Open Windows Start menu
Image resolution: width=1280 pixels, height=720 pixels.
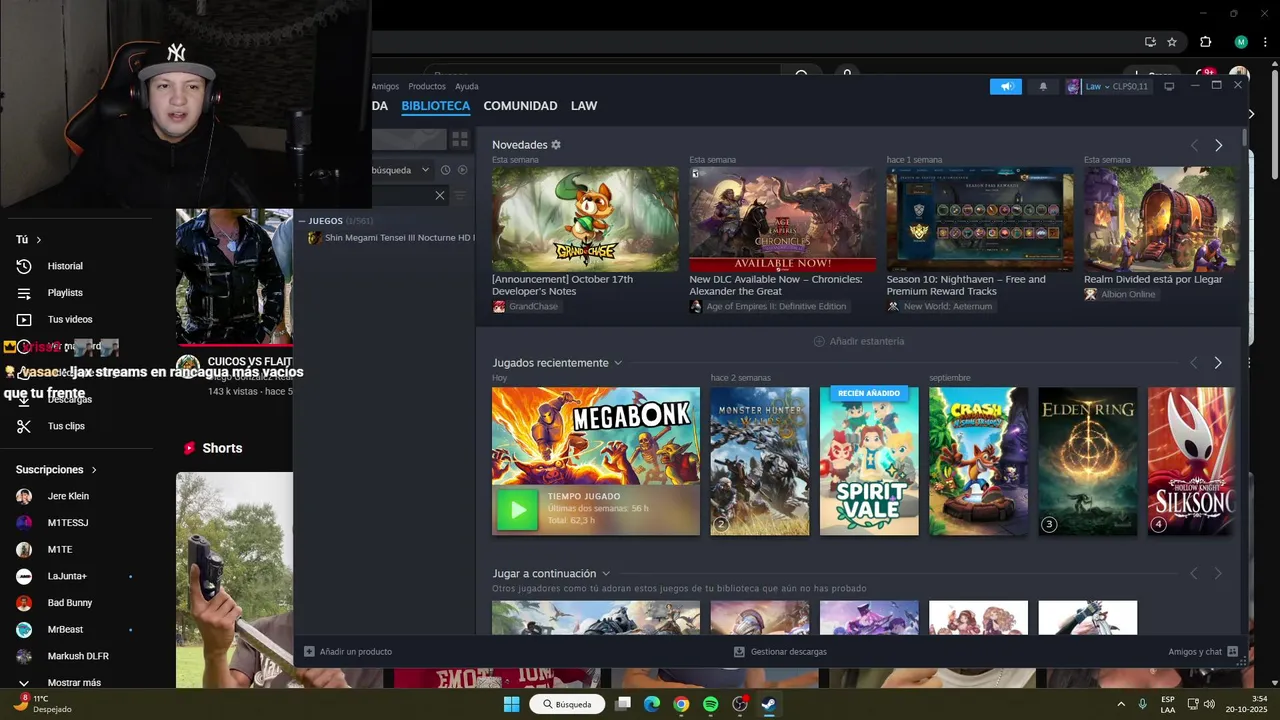point(511,704)
